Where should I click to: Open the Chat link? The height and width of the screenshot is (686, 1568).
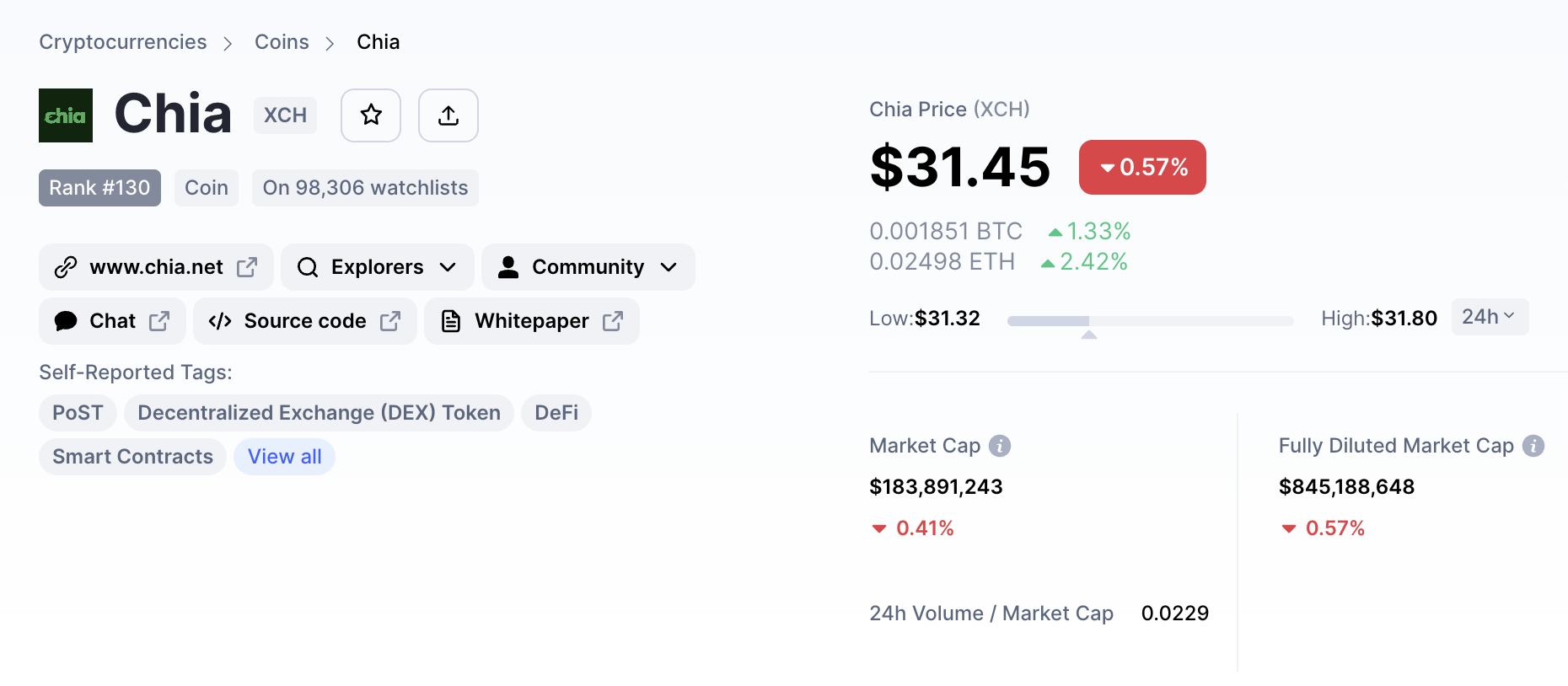click(x=112, y=321)
